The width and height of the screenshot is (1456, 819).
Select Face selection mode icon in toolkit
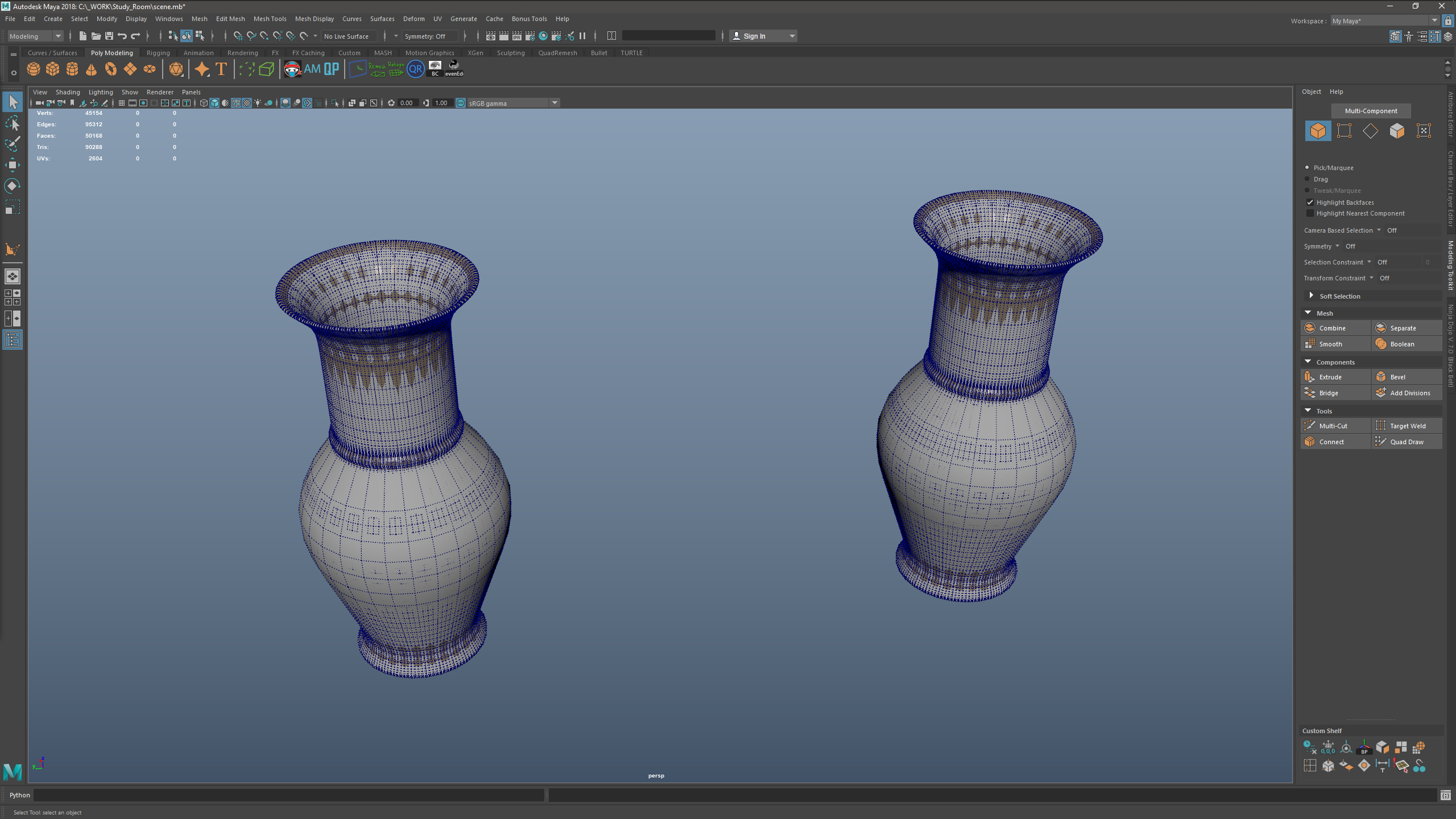click(1397, 131)
